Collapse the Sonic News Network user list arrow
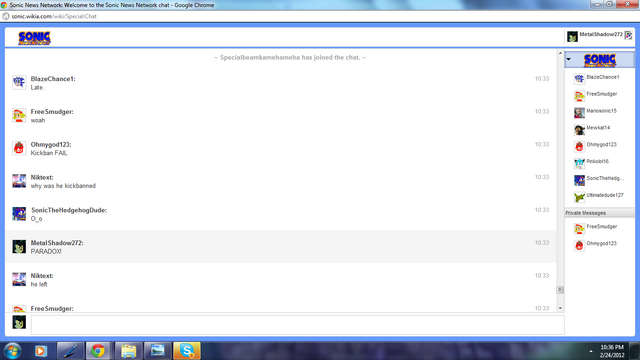Viewport: 640px width, 360px height. [569, 60]
